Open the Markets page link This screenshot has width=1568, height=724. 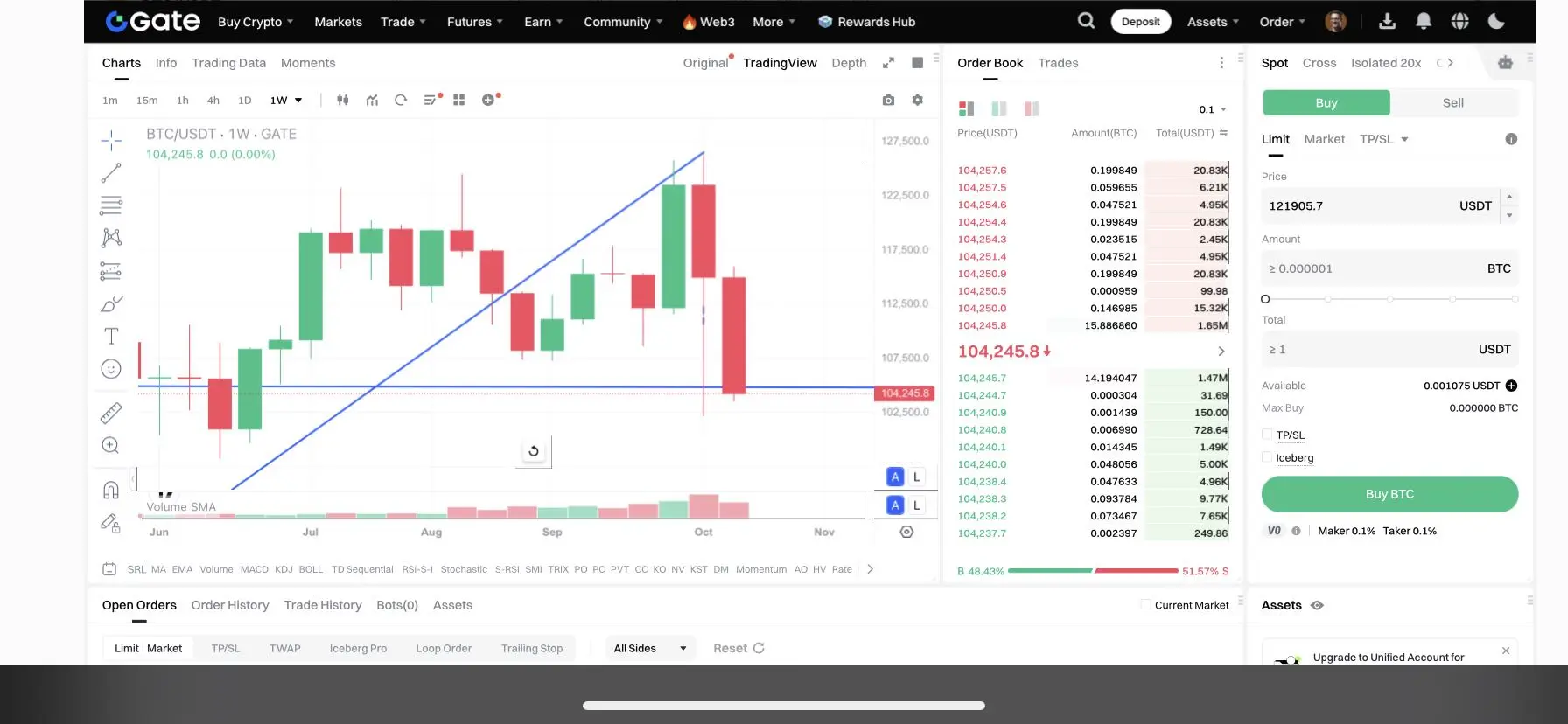pos(338,22)
